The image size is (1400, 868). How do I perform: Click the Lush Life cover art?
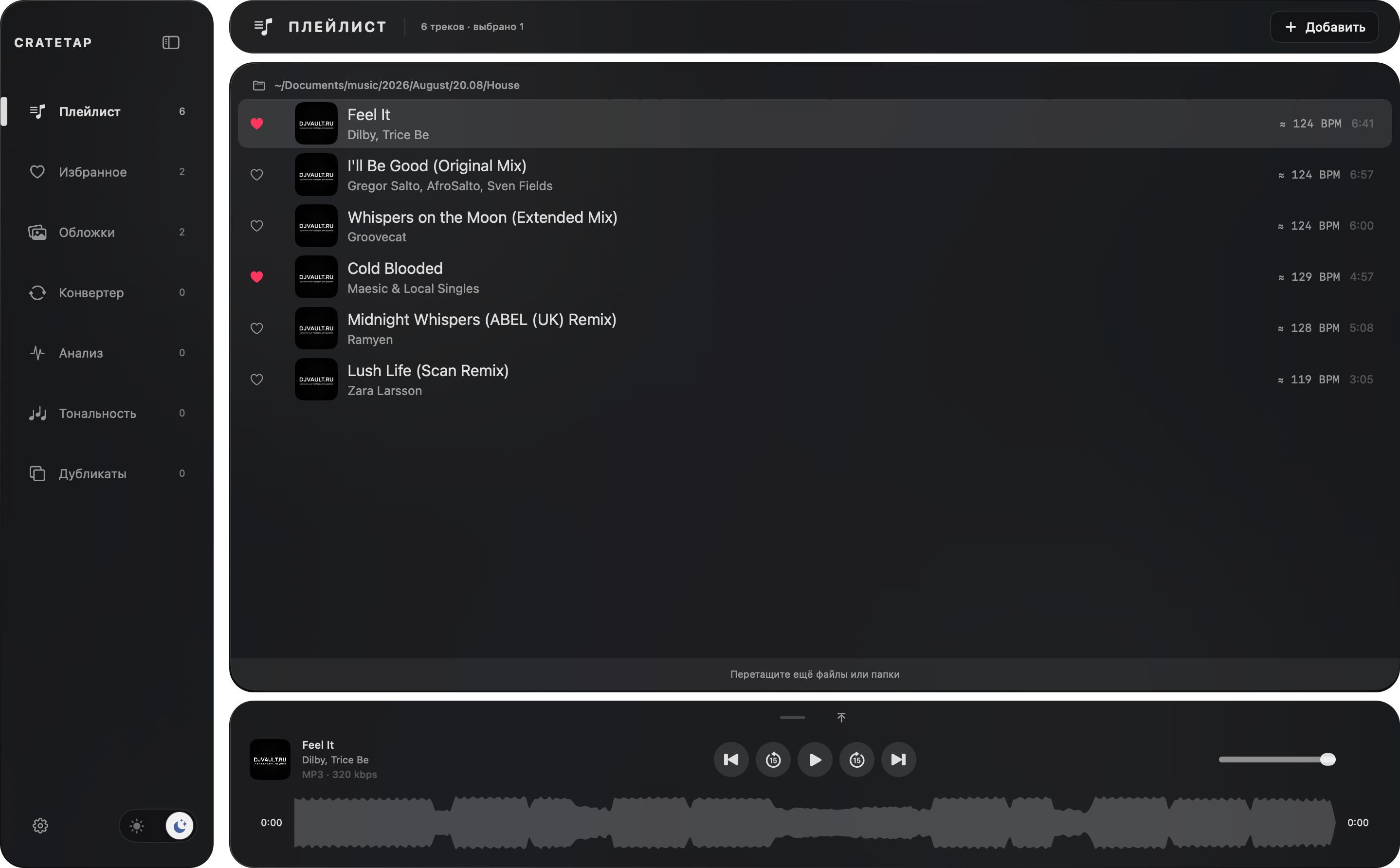316,380
